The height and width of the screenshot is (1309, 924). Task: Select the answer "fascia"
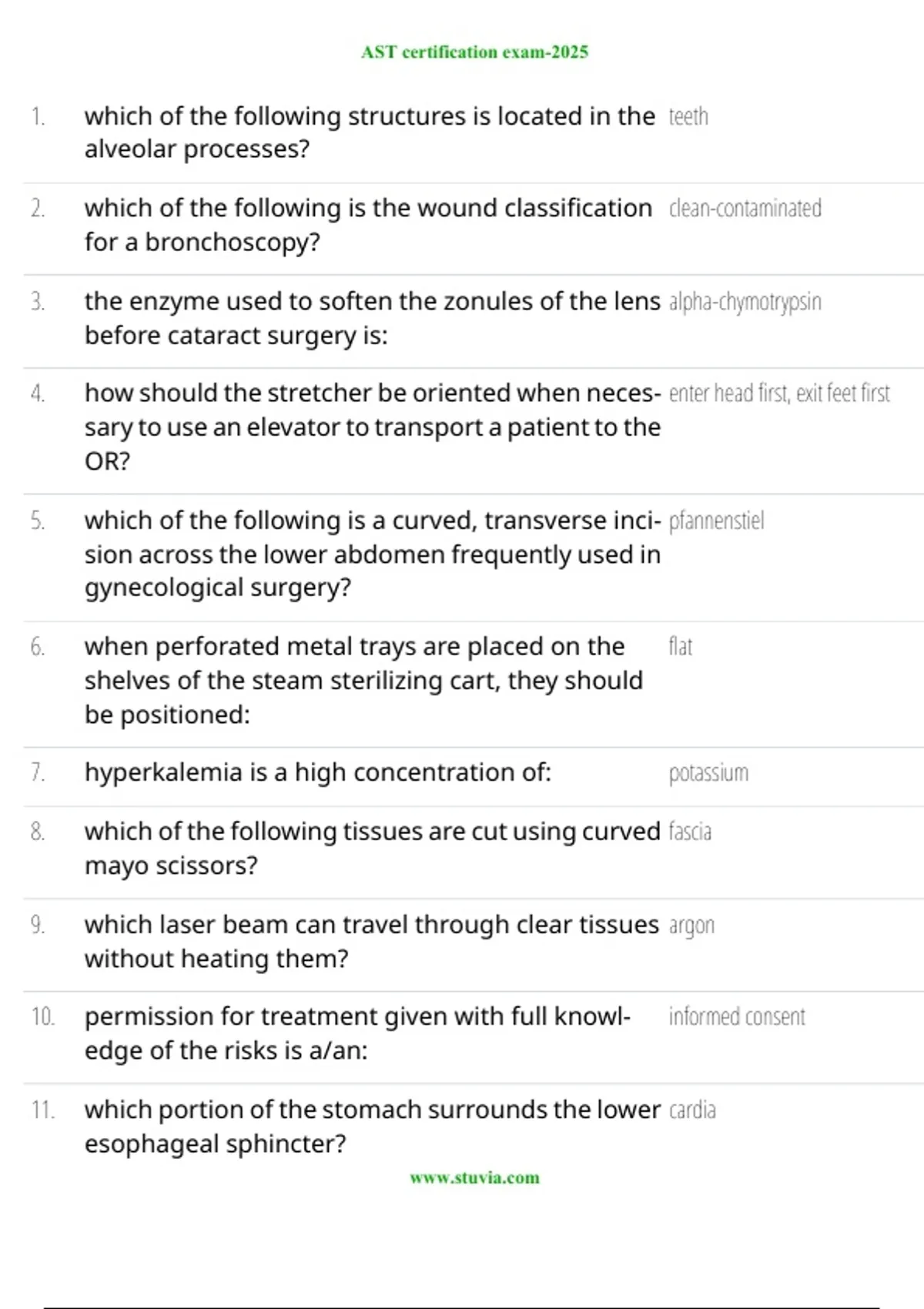[690, 832]
